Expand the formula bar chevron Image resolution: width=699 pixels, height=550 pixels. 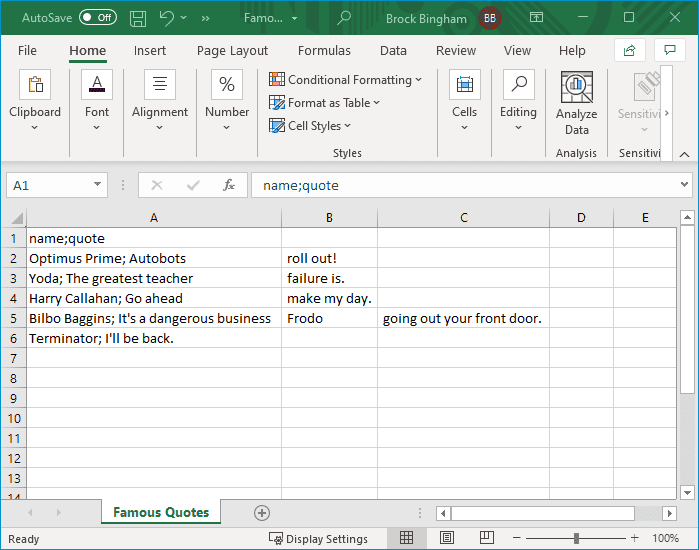[x=684, y=184]
